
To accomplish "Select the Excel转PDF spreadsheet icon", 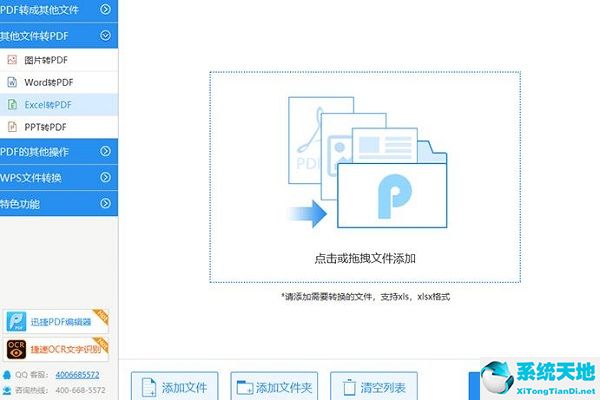I will (12, 104).
